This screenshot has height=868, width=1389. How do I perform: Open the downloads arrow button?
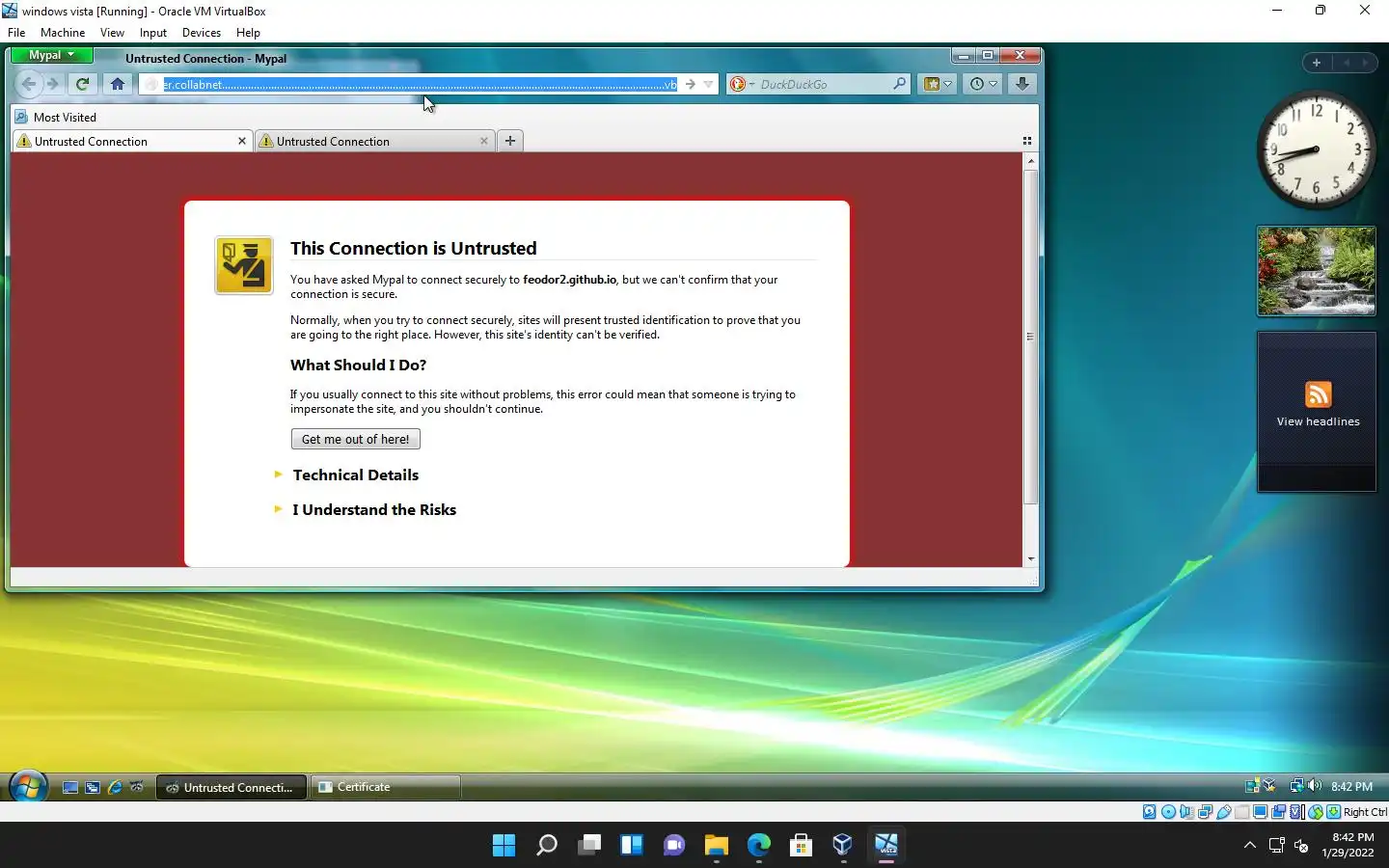coord(1021,84)
